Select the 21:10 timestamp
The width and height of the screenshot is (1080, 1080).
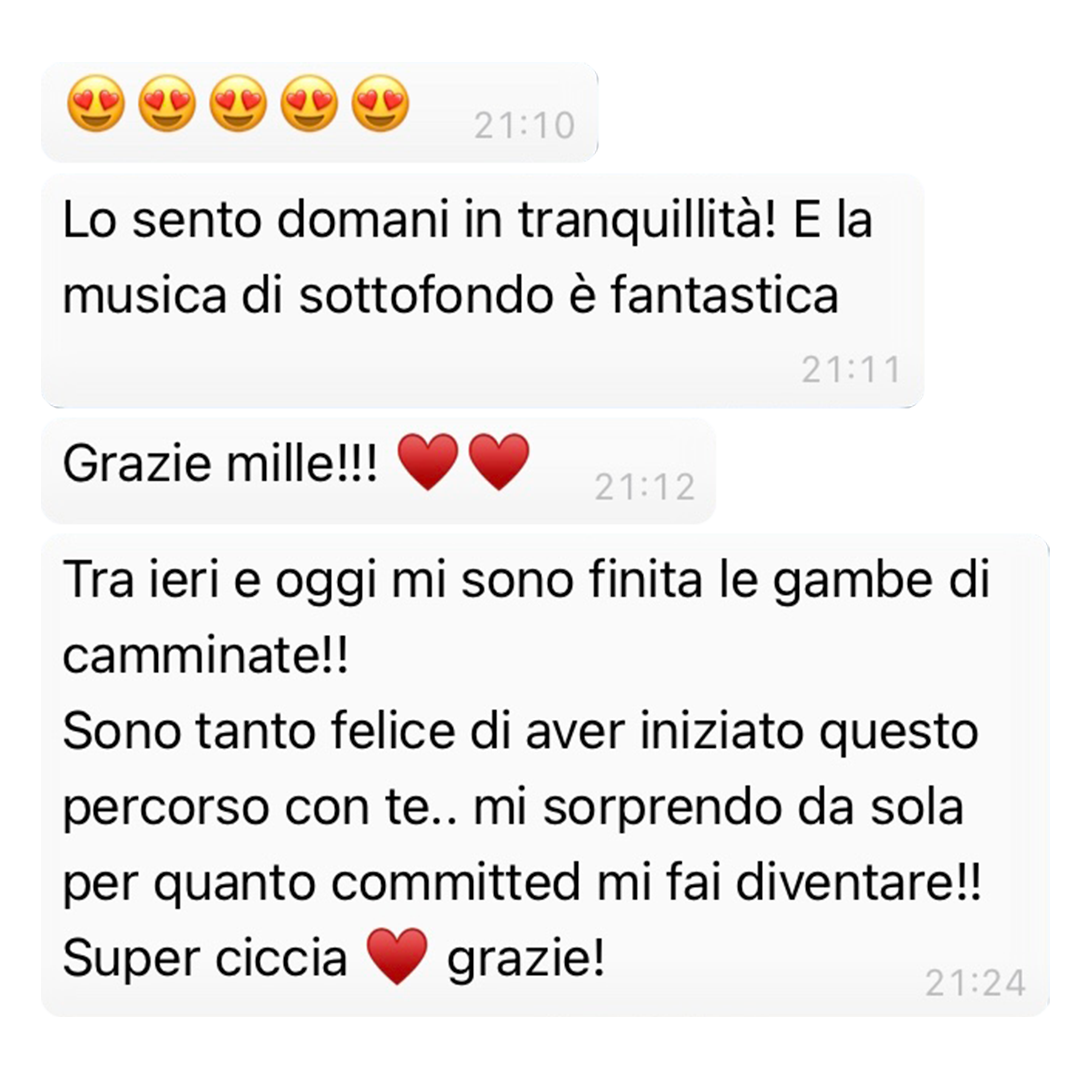pyautogui.click(x=524, y=126)
